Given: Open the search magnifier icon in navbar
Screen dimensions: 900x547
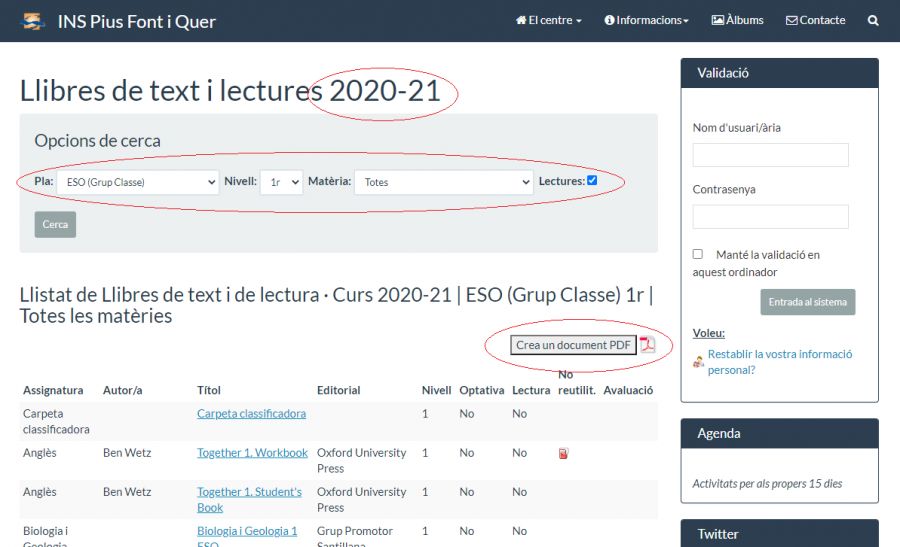Looking at the screenshot, I should pyautogui.click(x=873, y=20).
